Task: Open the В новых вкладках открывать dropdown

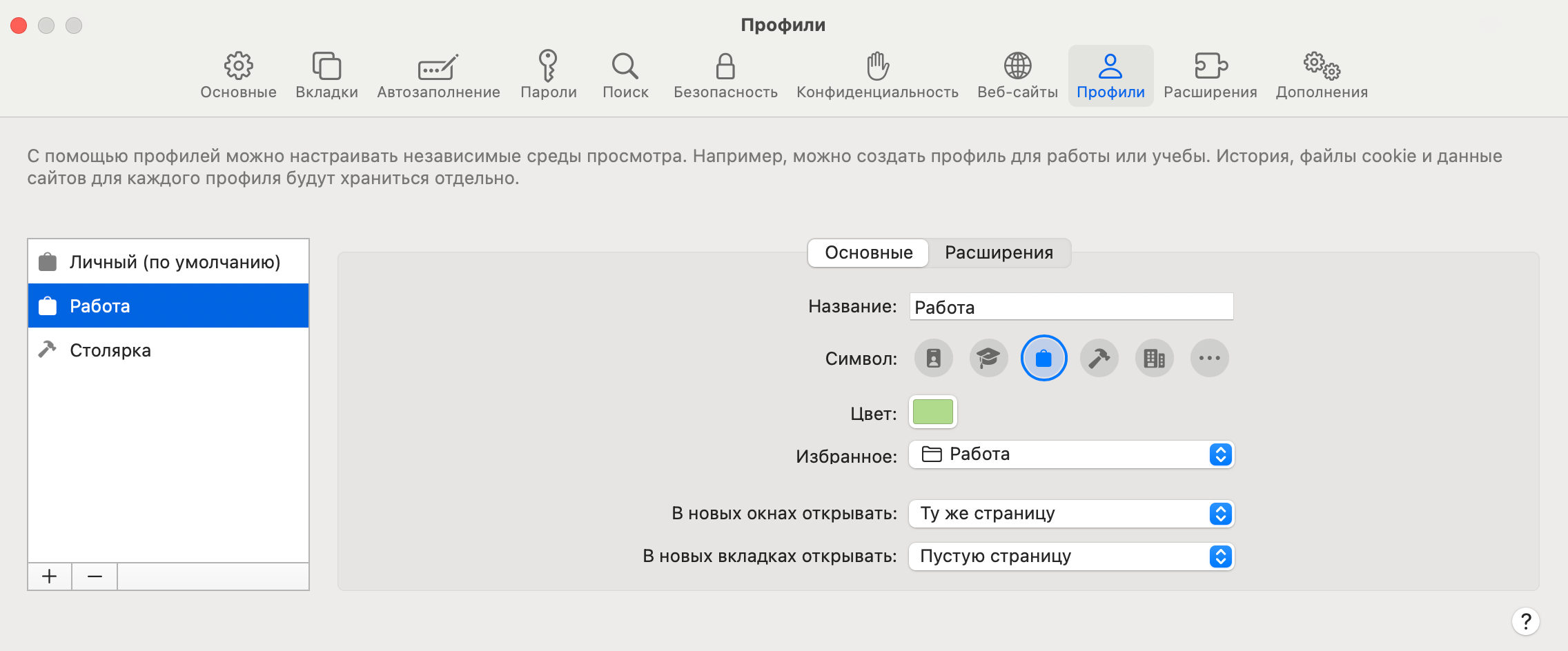Action: tap(1071, 557)
